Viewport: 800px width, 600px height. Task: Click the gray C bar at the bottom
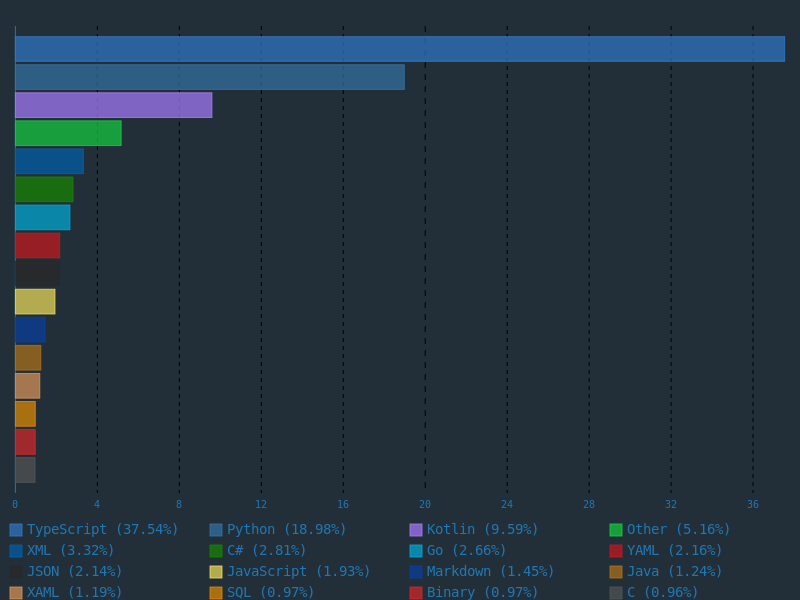pos(25,470)
